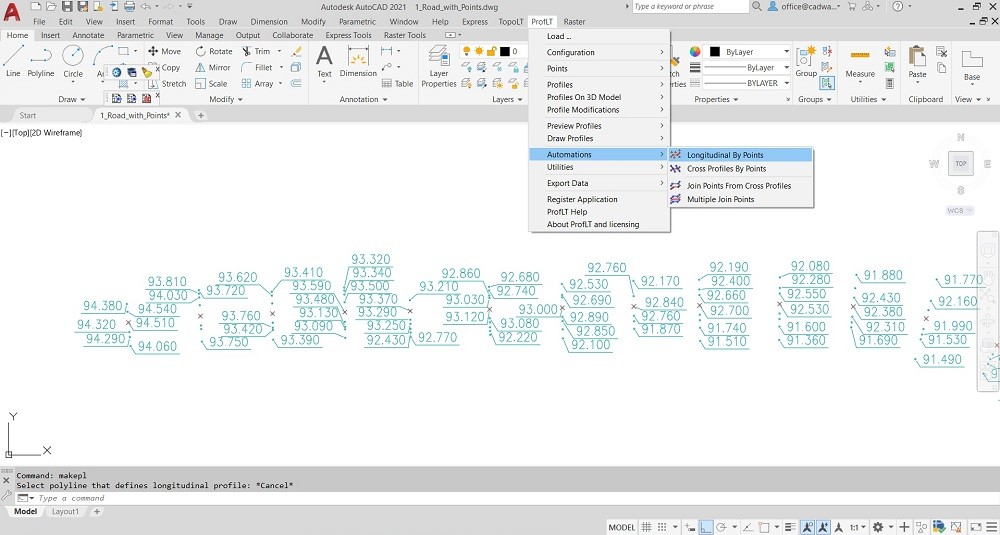Expand the Utilities panel
1000x535 pixels.
point(869,99)
